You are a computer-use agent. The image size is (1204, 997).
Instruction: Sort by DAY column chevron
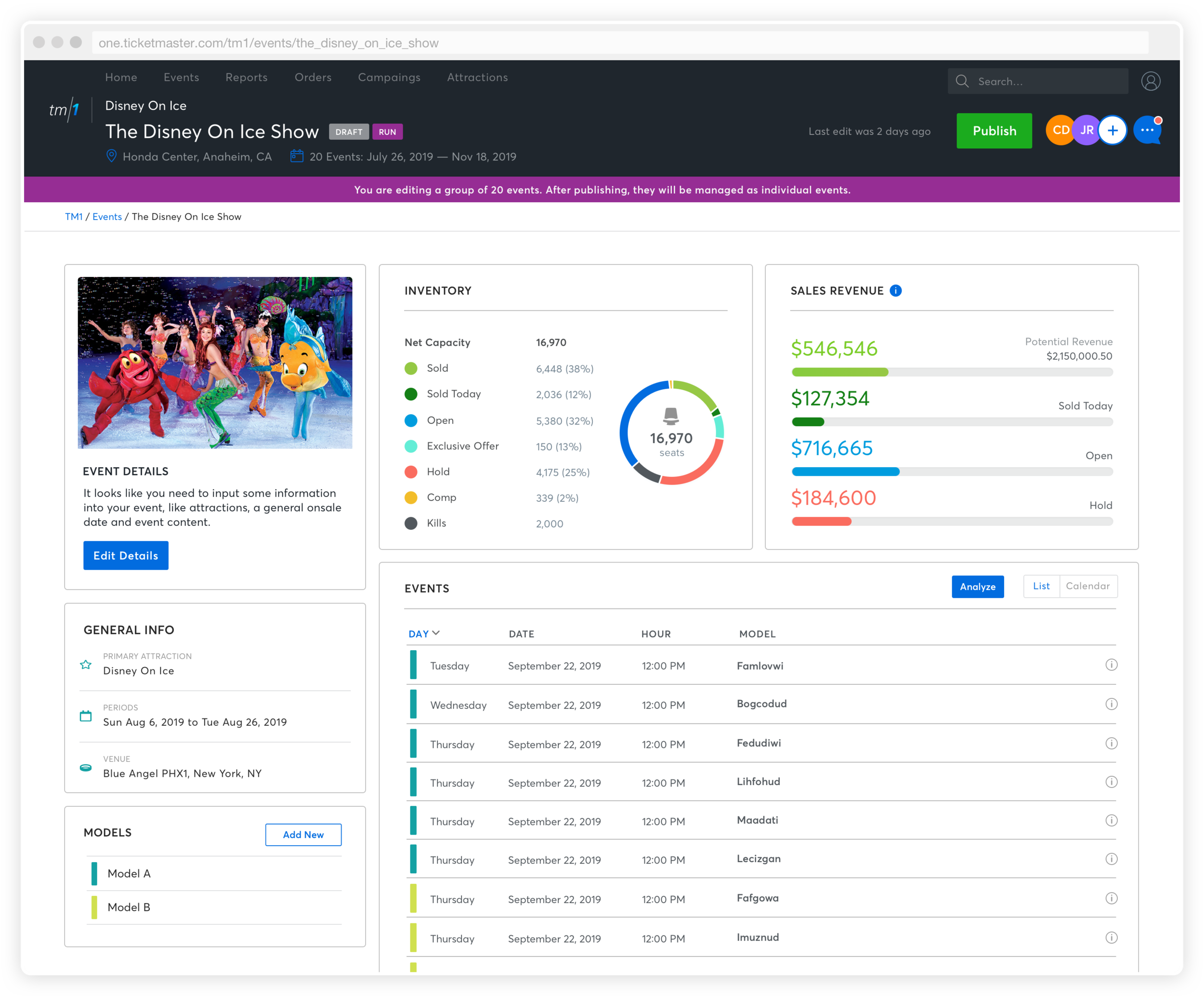tap(436, 633)
